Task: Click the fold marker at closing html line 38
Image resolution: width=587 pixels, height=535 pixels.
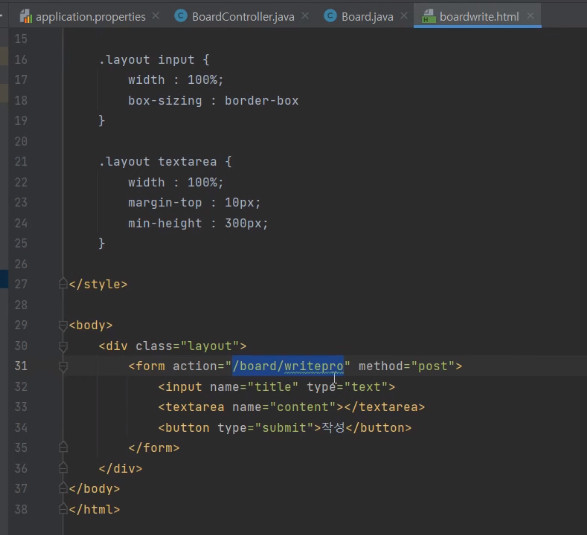Action: point(63,509)
